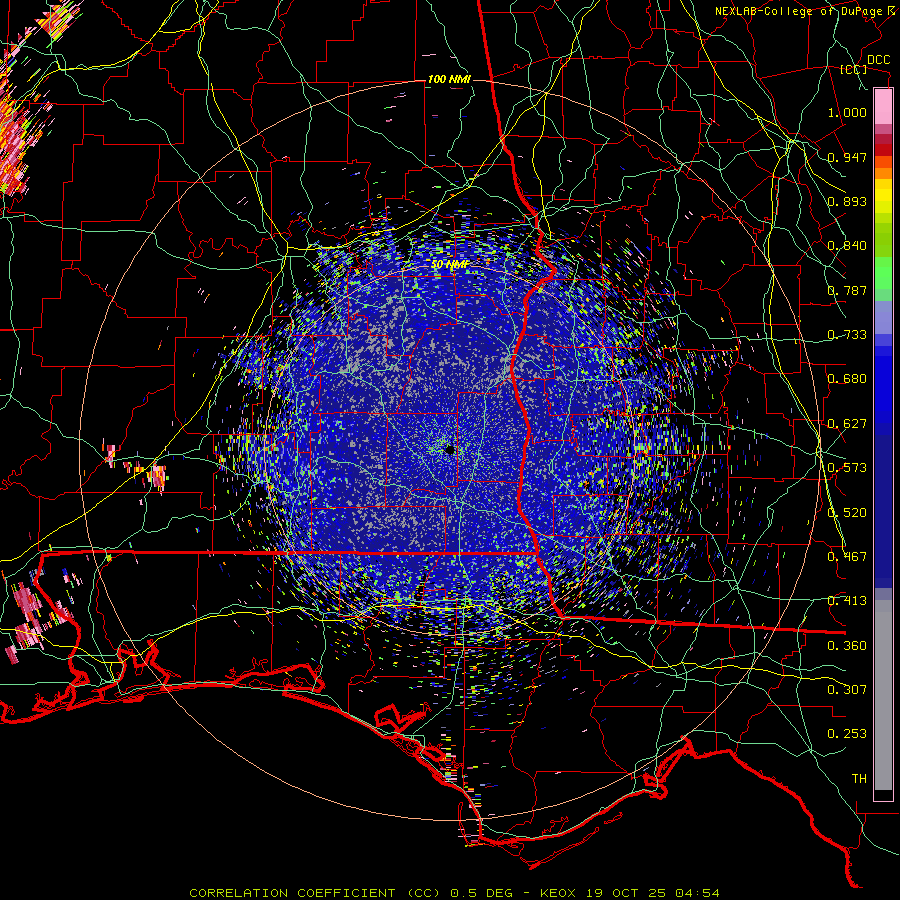The width and height of the screenshot is (900, 900).
Task: Click the 0.787 scale value
Action: [847, 290]
